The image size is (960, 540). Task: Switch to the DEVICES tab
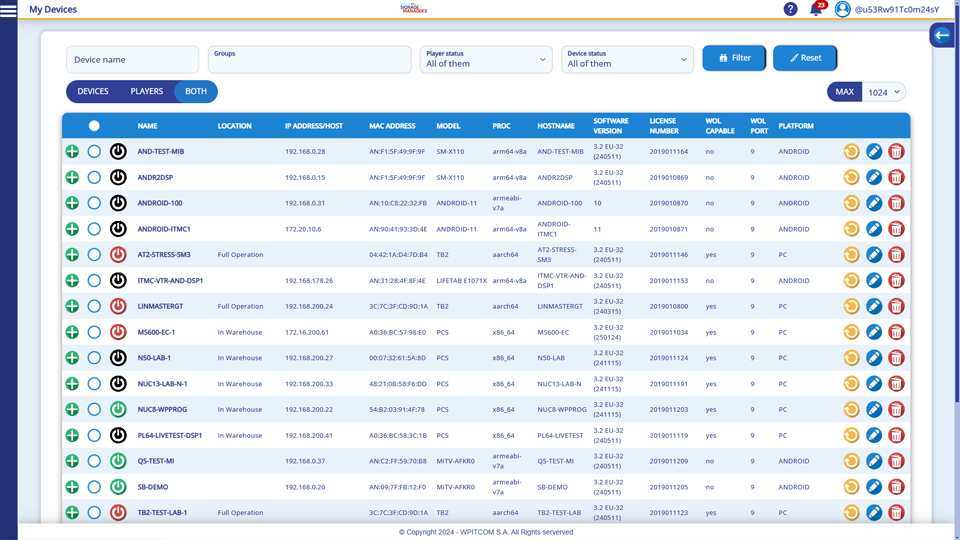[93, 91]
